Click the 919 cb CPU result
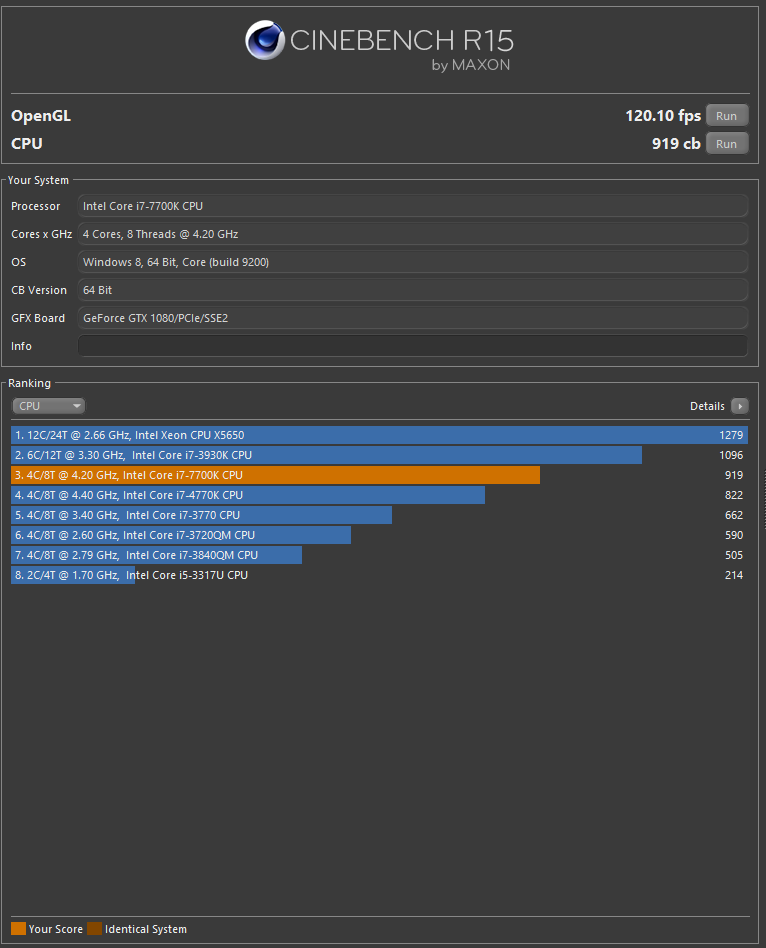The width and height of the screenshot is (766, 948). 676,143
